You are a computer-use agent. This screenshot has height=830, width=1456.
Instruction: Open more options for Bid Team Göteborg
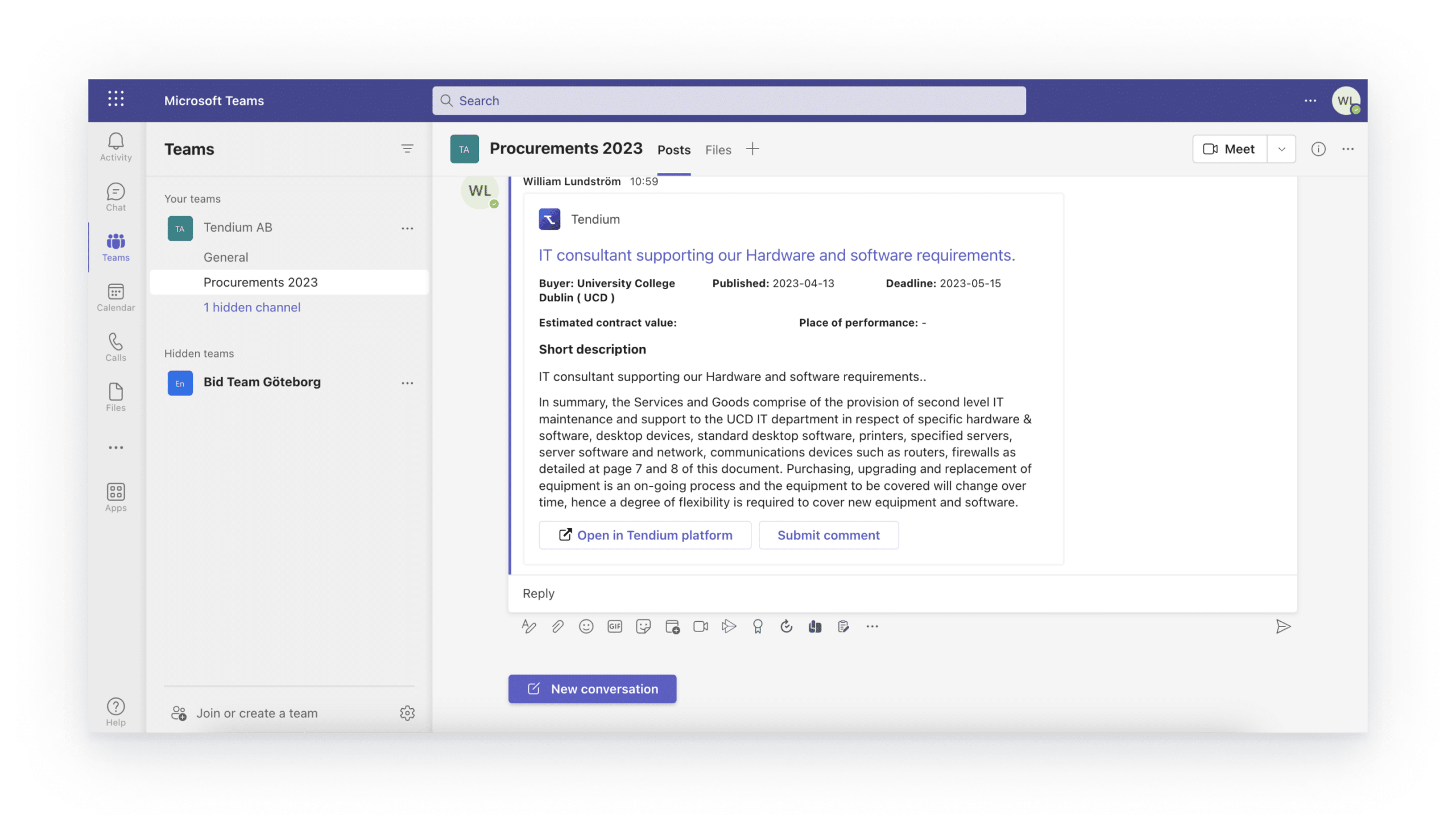pyautogui.click(x=408, y=382)
